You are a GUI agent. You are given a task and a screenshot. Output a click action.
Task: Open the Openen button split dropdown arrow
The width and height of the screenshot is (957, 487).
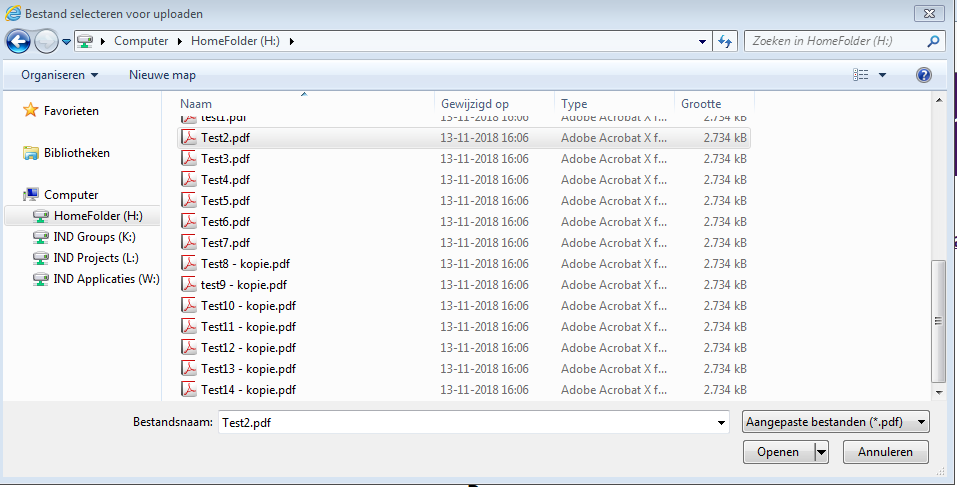[x=822, y=452]
